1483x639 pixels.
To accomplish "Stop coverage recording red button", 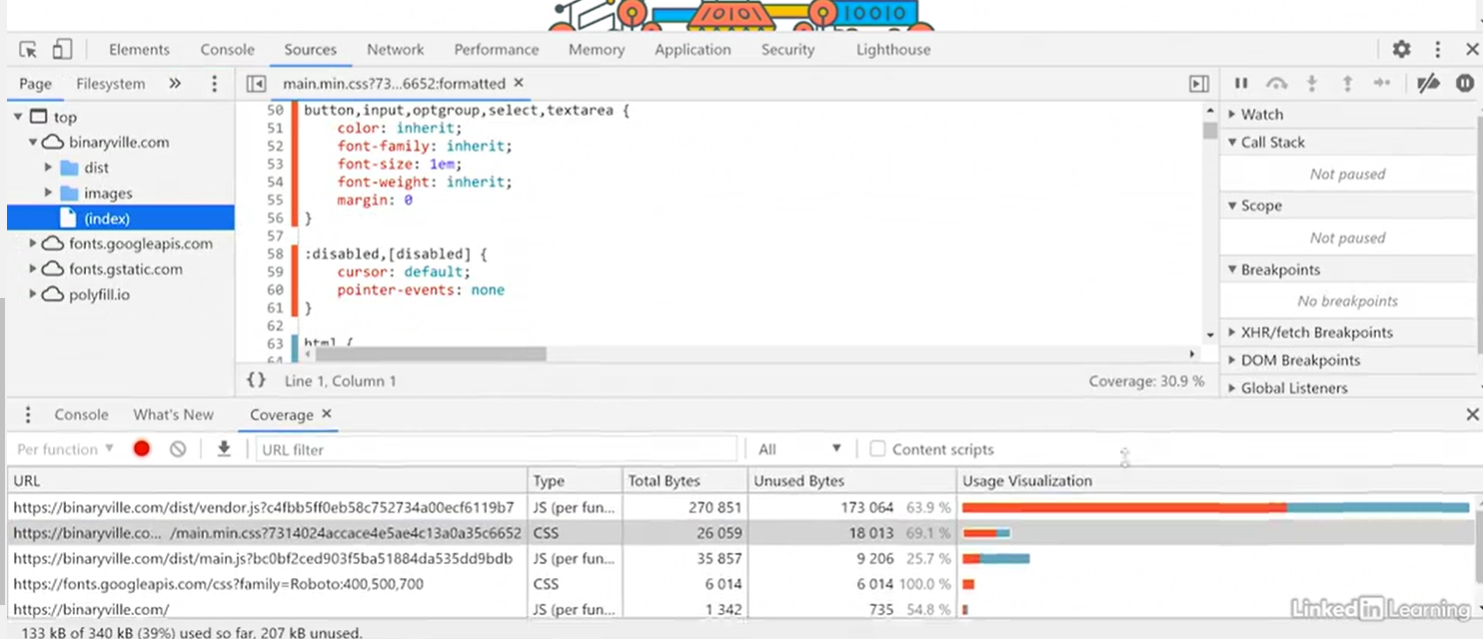I will 142,449.
